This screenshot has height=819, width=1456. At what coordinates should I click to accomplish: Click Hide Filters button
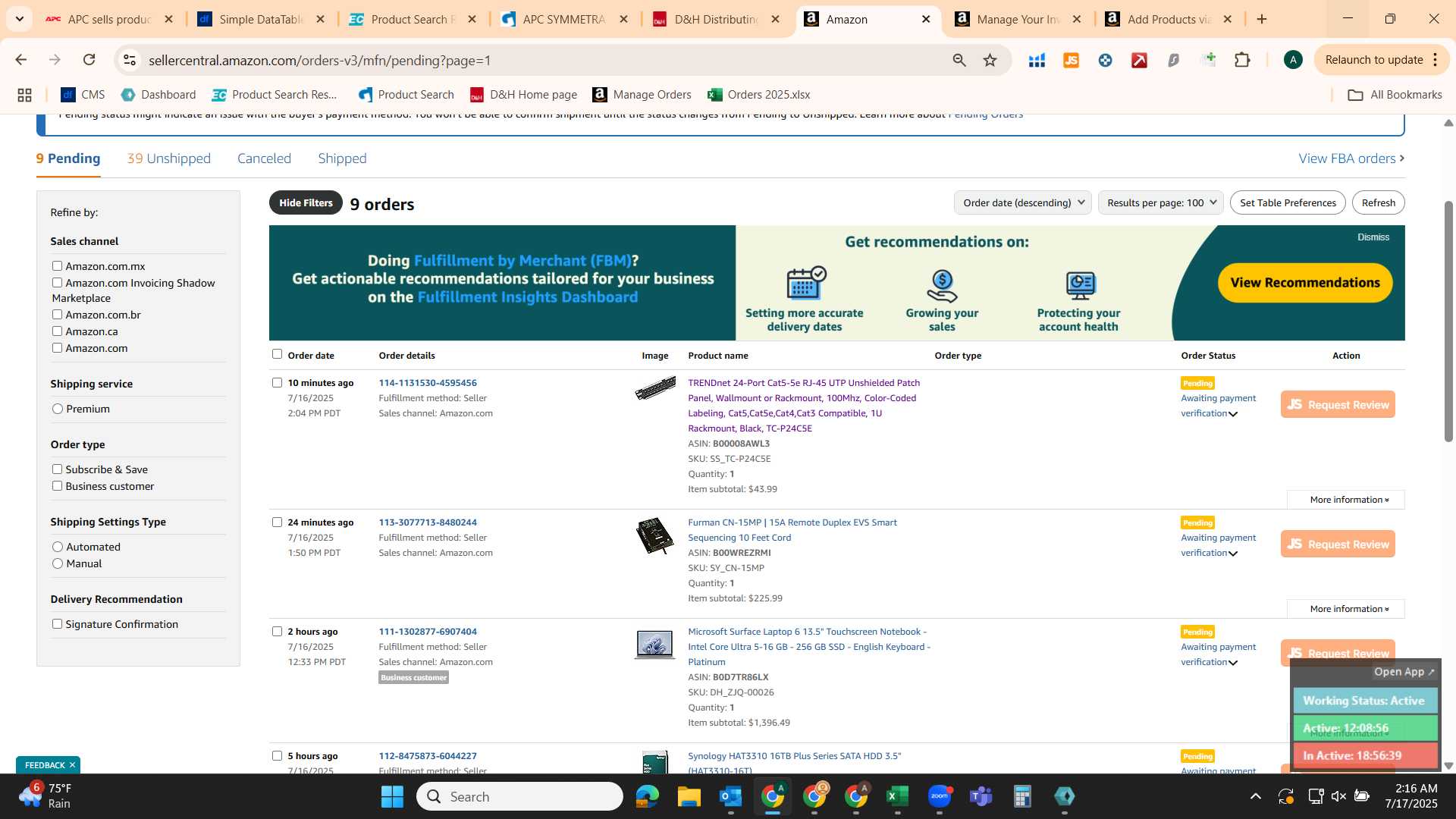coord(306,202)
